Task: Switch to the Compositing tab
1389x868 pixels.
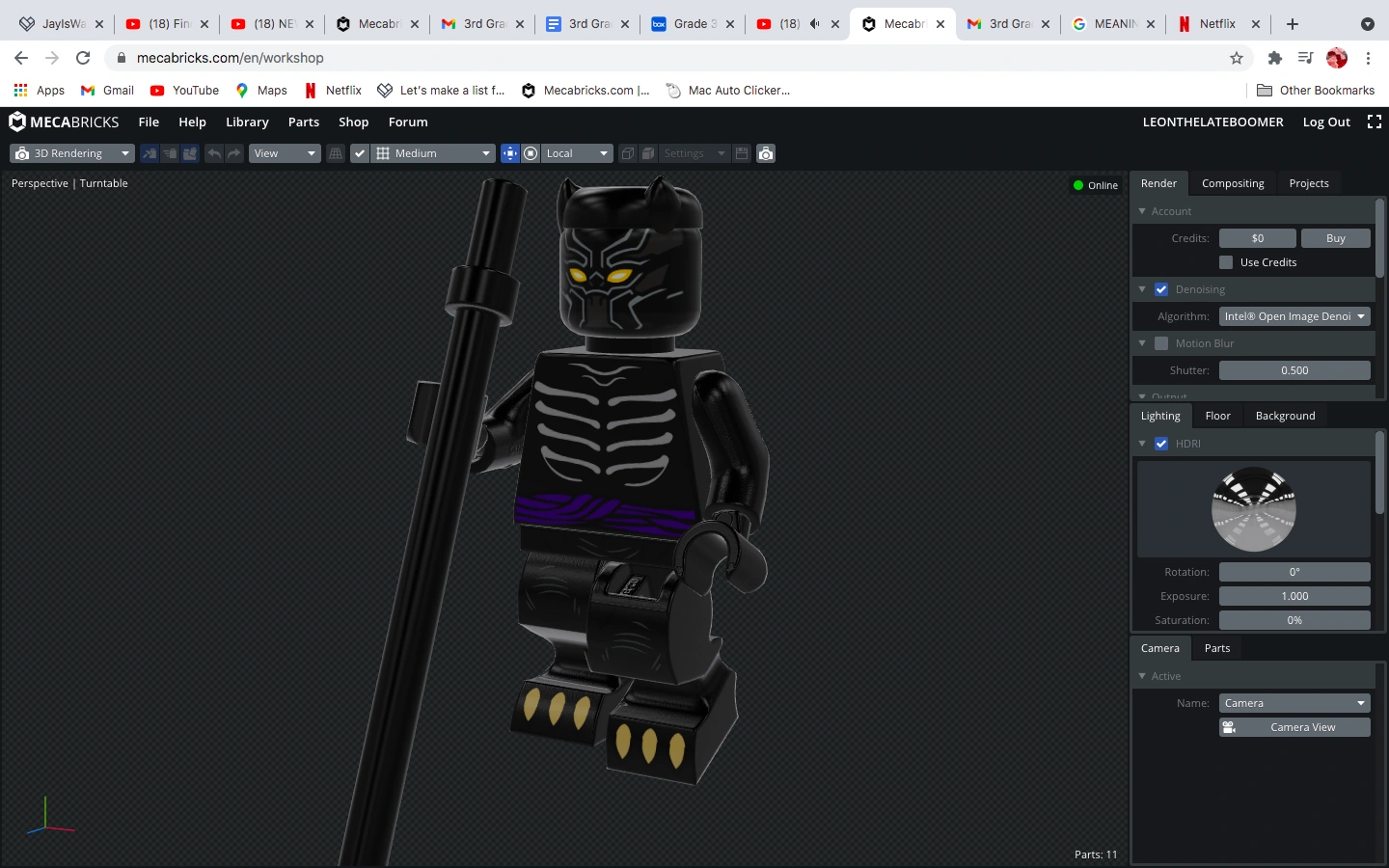Action: click(1233, 183)
